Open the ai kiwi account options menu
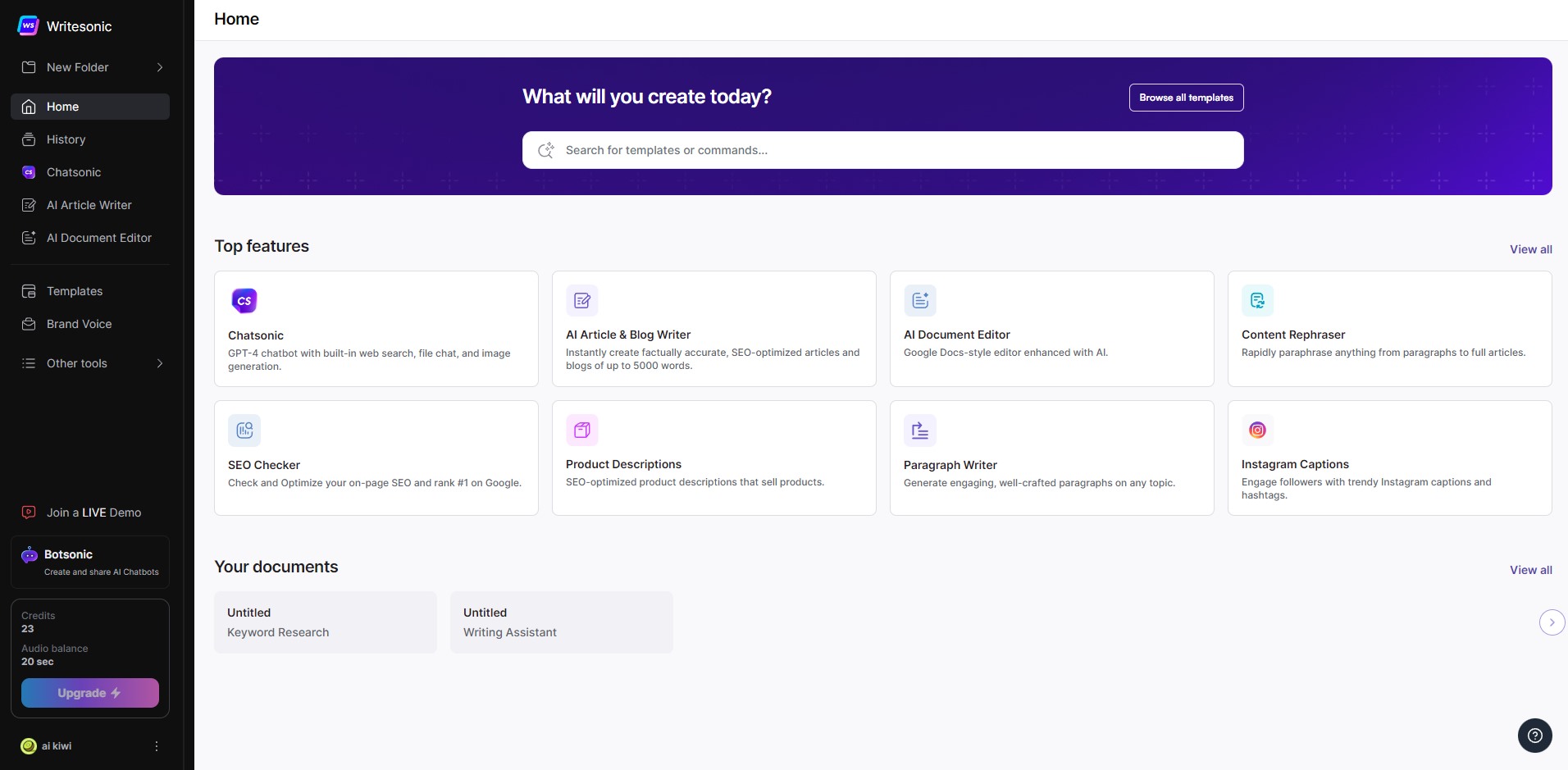1568x770 pixels. click(x=157, y=746)
